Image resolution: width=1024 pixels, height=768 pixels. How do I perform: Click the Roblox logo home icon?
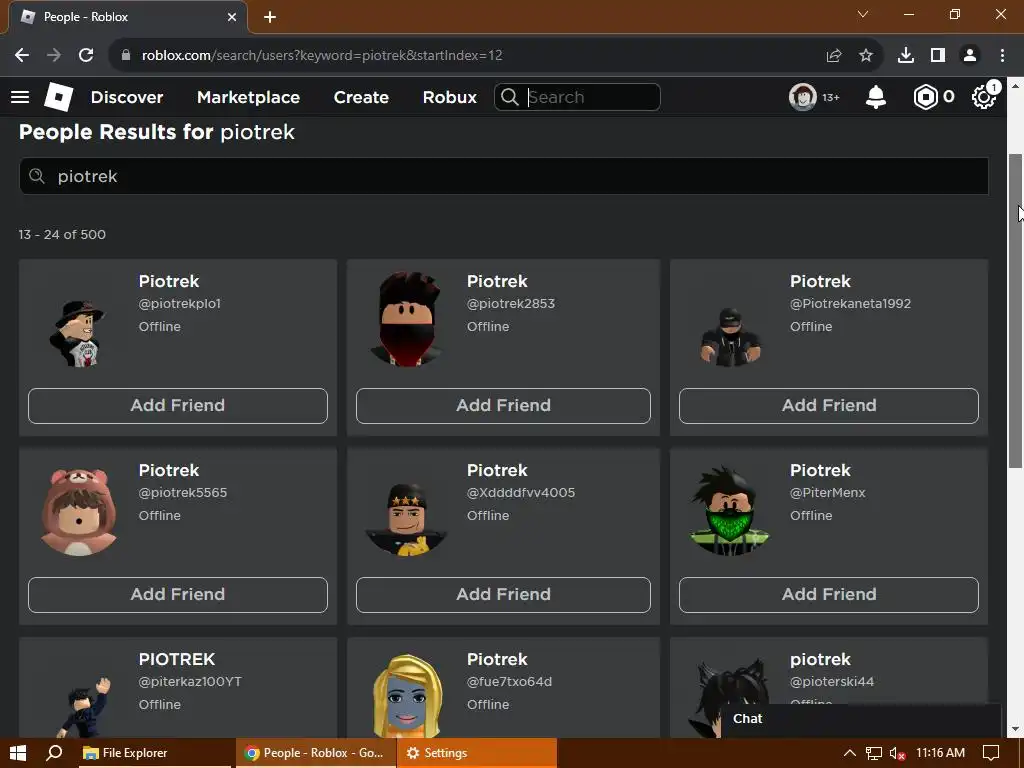tap(59, 97)
